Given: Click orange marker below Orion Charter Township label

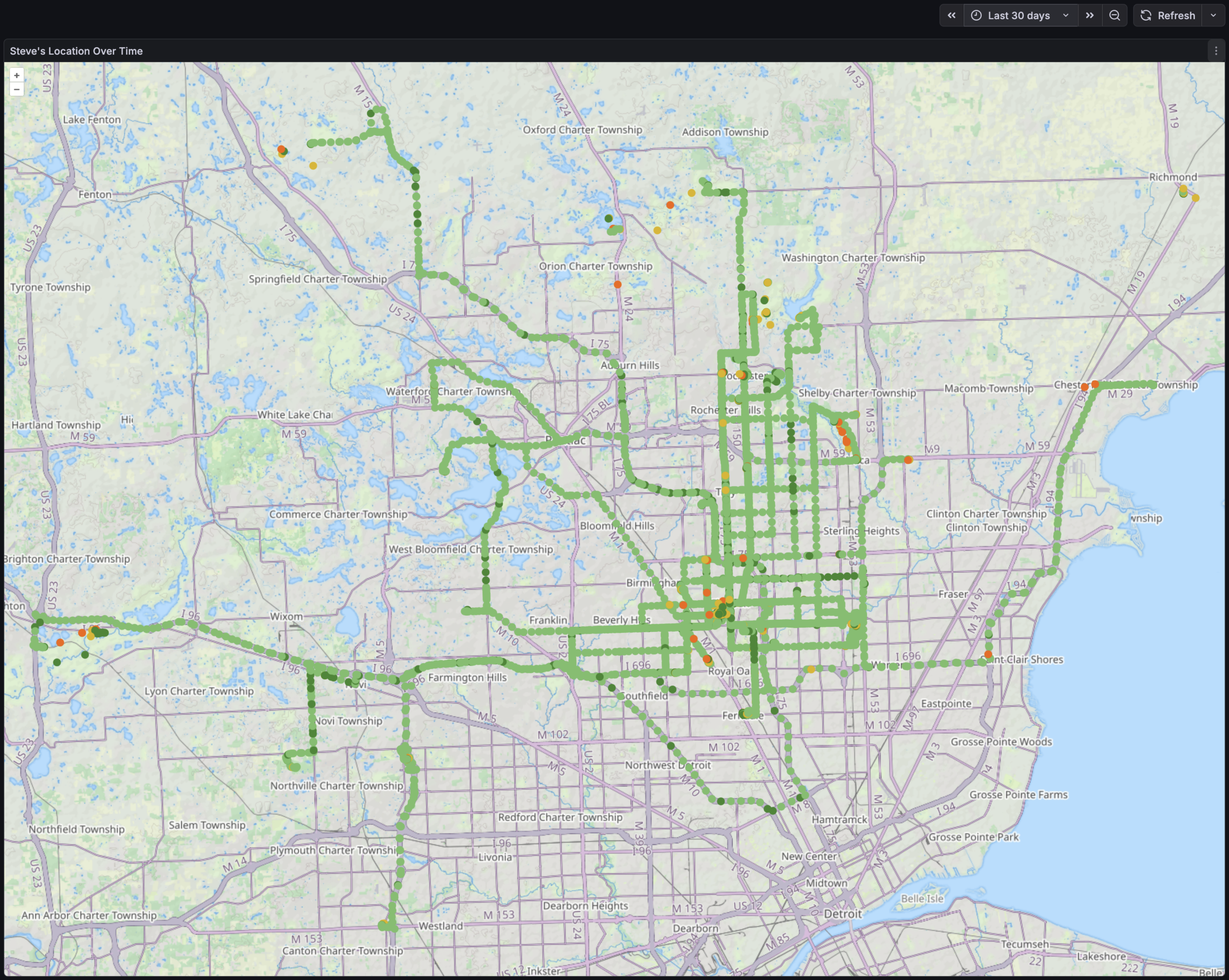Looking at the screenshot, I should (617, 284).
